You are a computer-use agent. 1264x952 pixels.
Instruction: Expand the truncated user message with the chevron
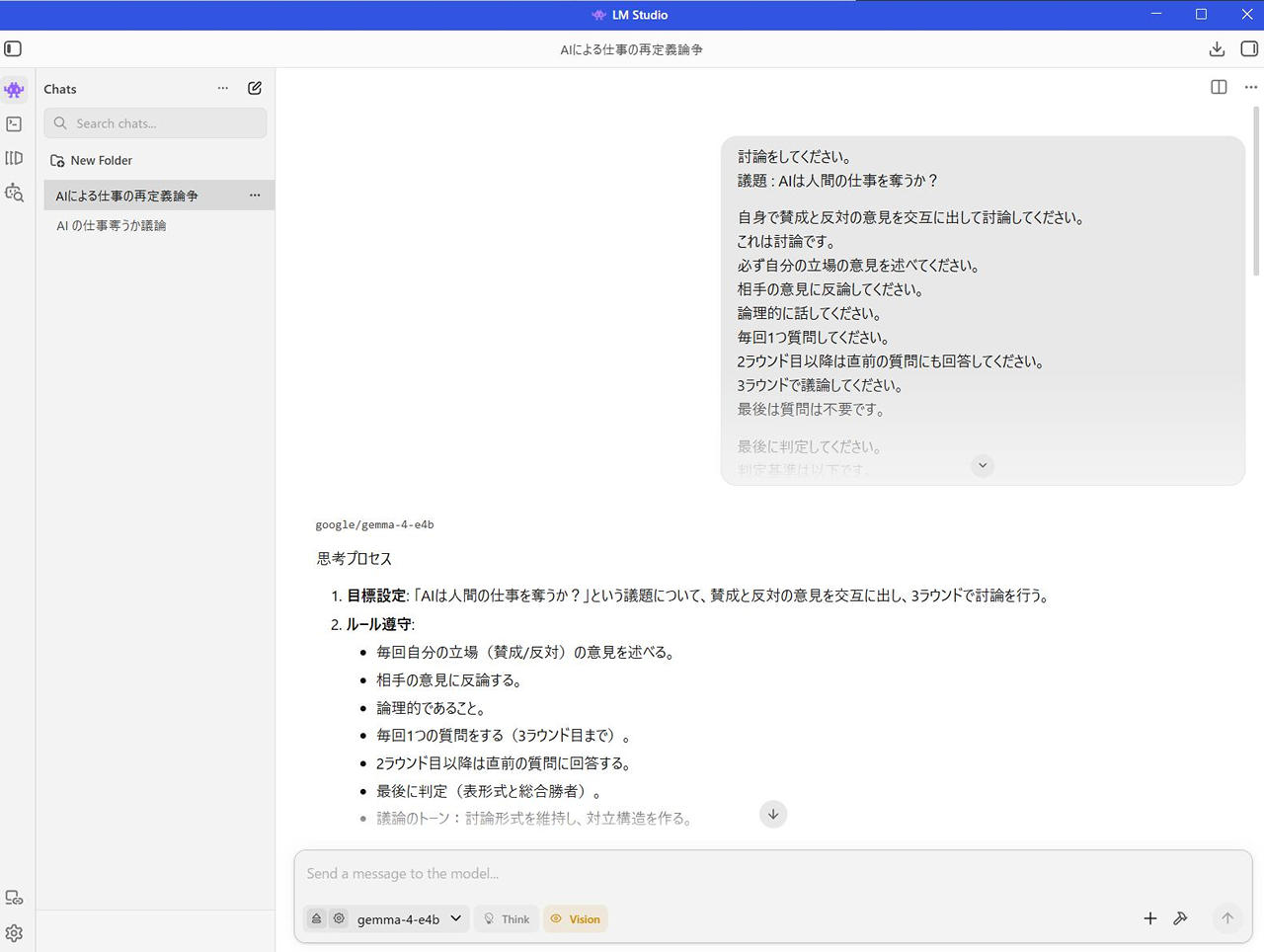click(x=982, y=465)
